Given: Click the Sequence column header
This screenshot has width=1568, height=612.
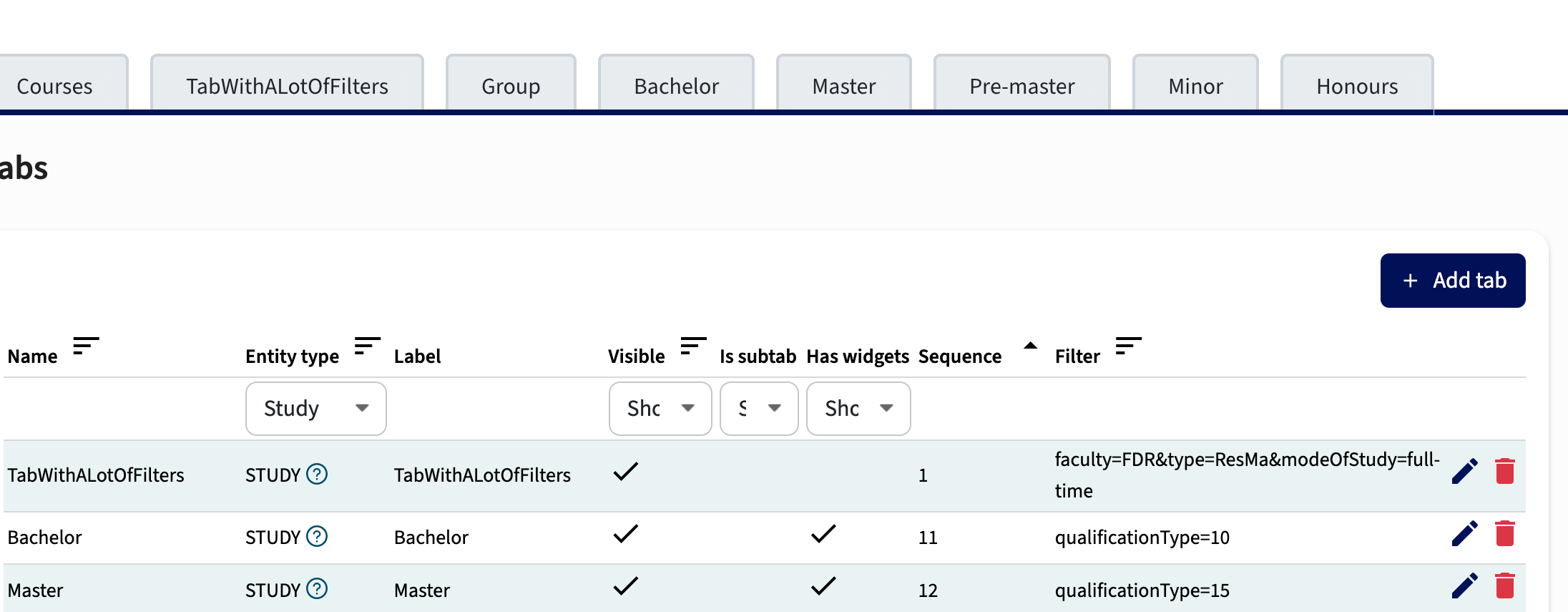Looking at the screenshot, I should click(x=960, y=356).
